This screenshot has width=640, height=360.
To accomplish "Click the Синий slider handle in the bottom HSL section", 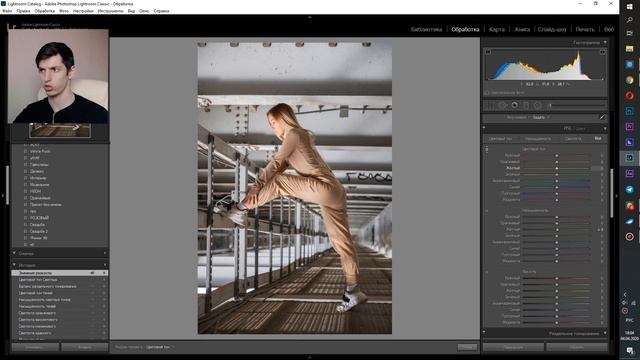I will click(556, 310).
